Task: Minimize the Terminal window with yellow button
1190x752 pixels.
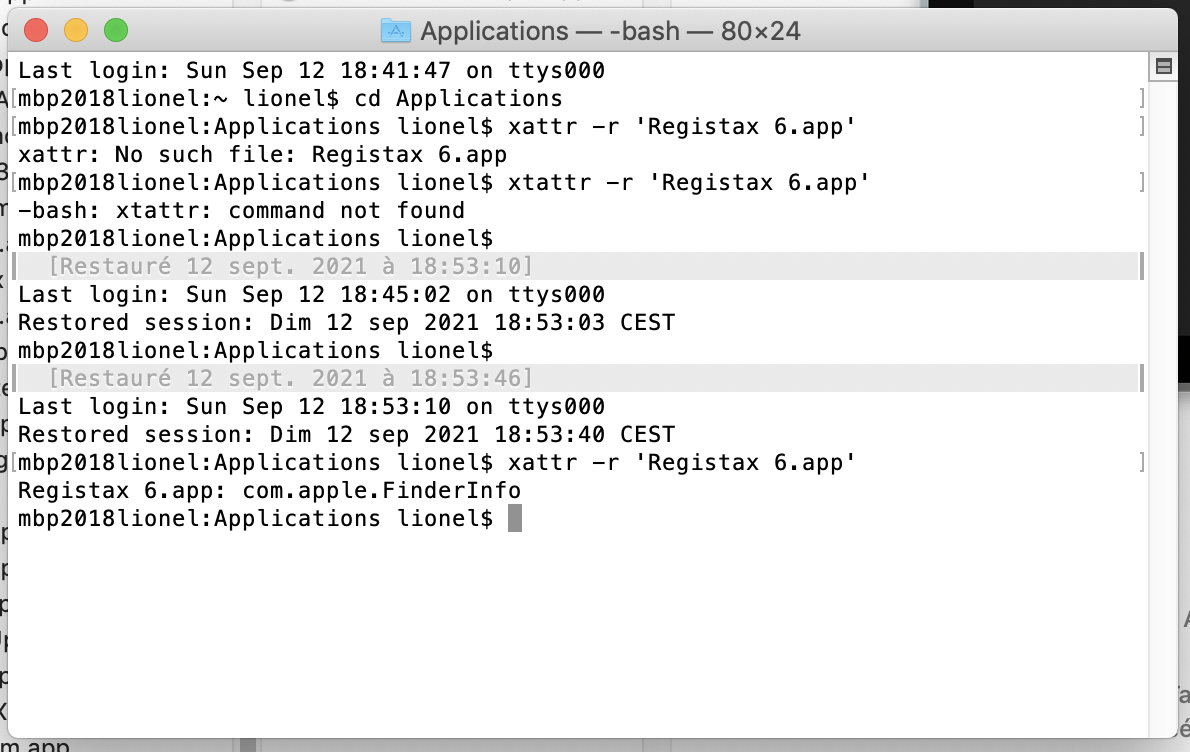Action: coord(76,31)
